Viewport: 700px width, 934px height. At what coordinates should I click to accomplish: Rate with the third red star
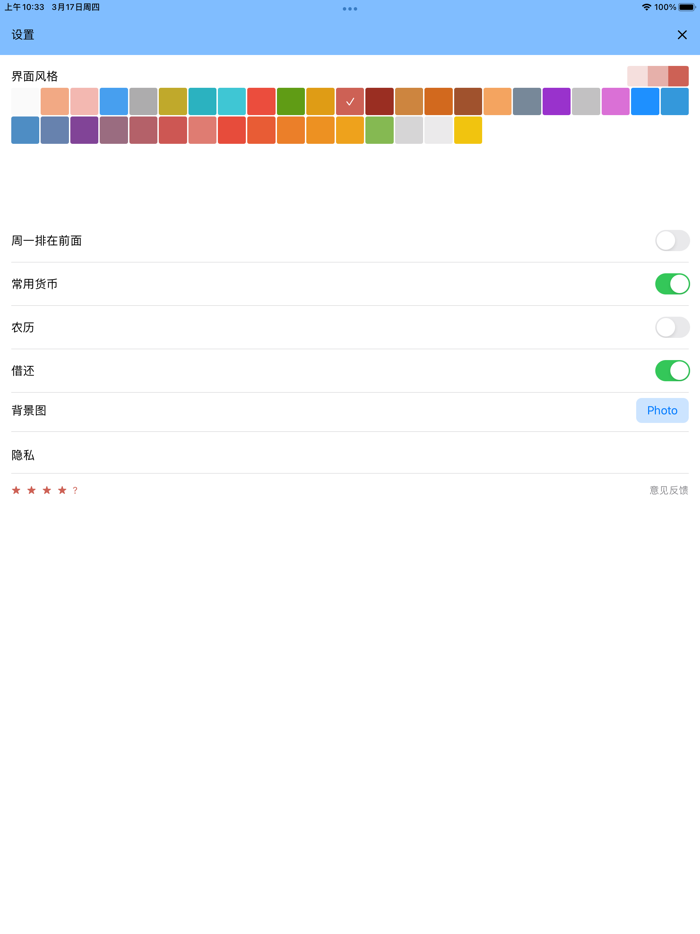coord(47,490)
